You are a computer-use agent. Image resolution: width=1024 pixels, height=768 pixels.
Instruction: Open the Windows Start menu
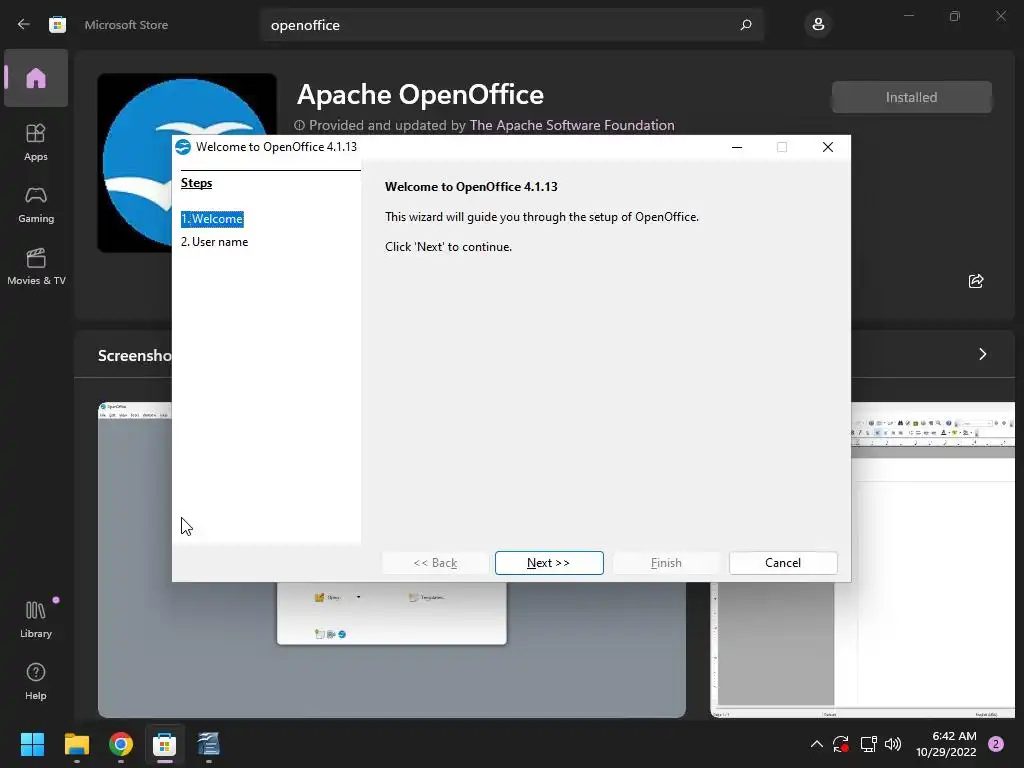coord(32,744)
